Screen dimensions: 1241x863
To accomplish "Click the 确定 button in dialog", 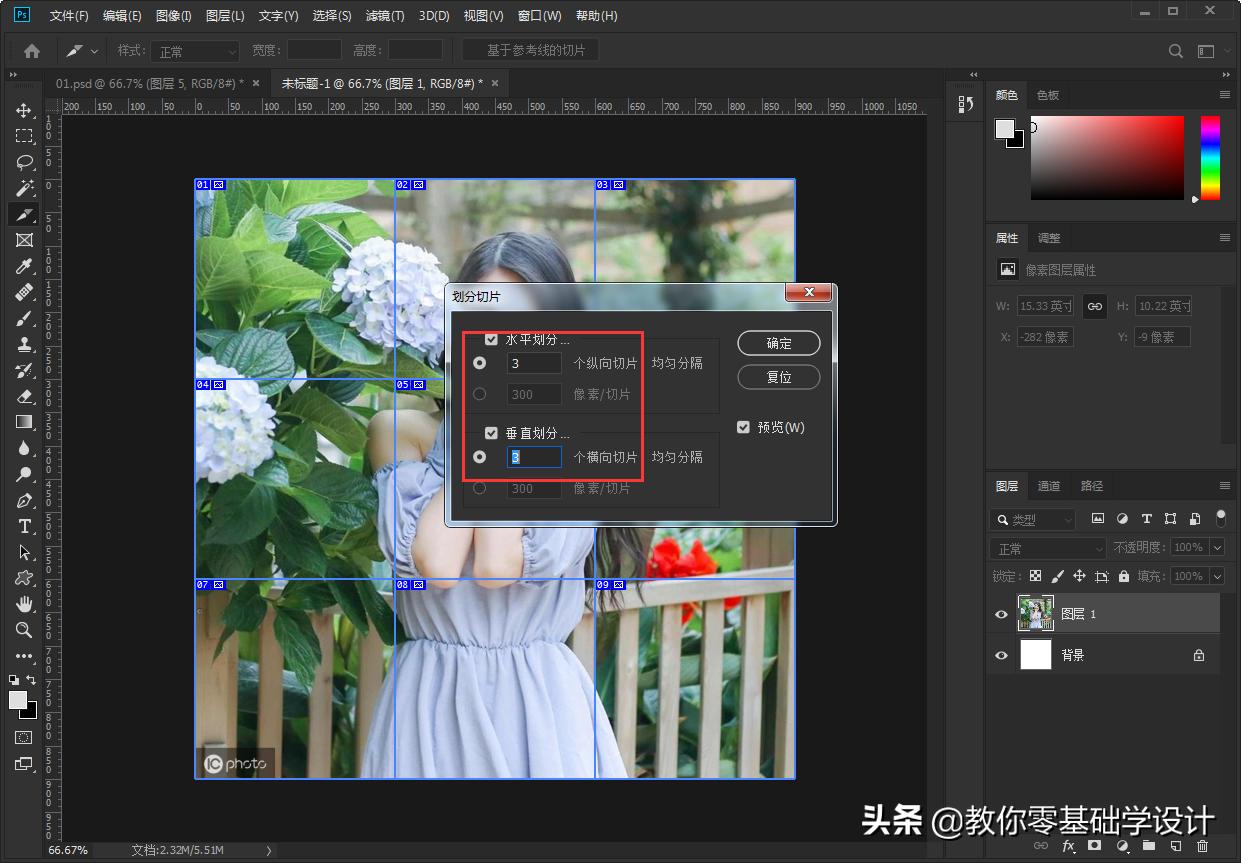I will 778,343.
